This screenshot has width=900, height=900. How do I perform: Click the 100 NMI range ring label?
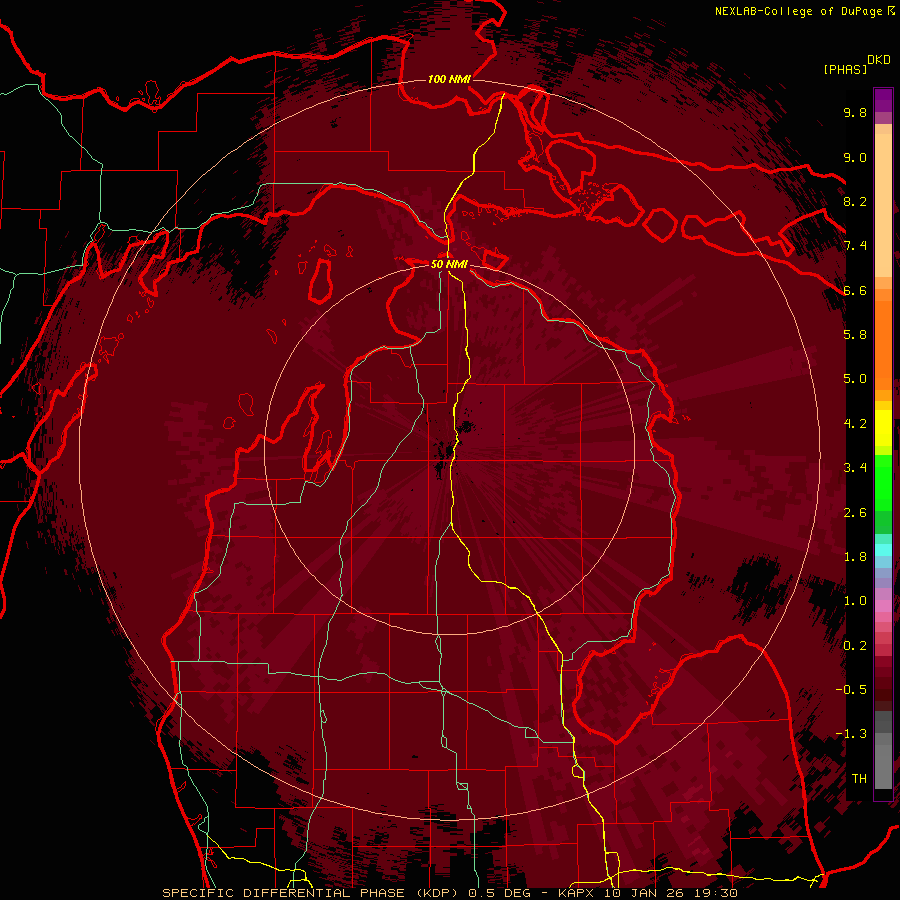click(449, 79)
